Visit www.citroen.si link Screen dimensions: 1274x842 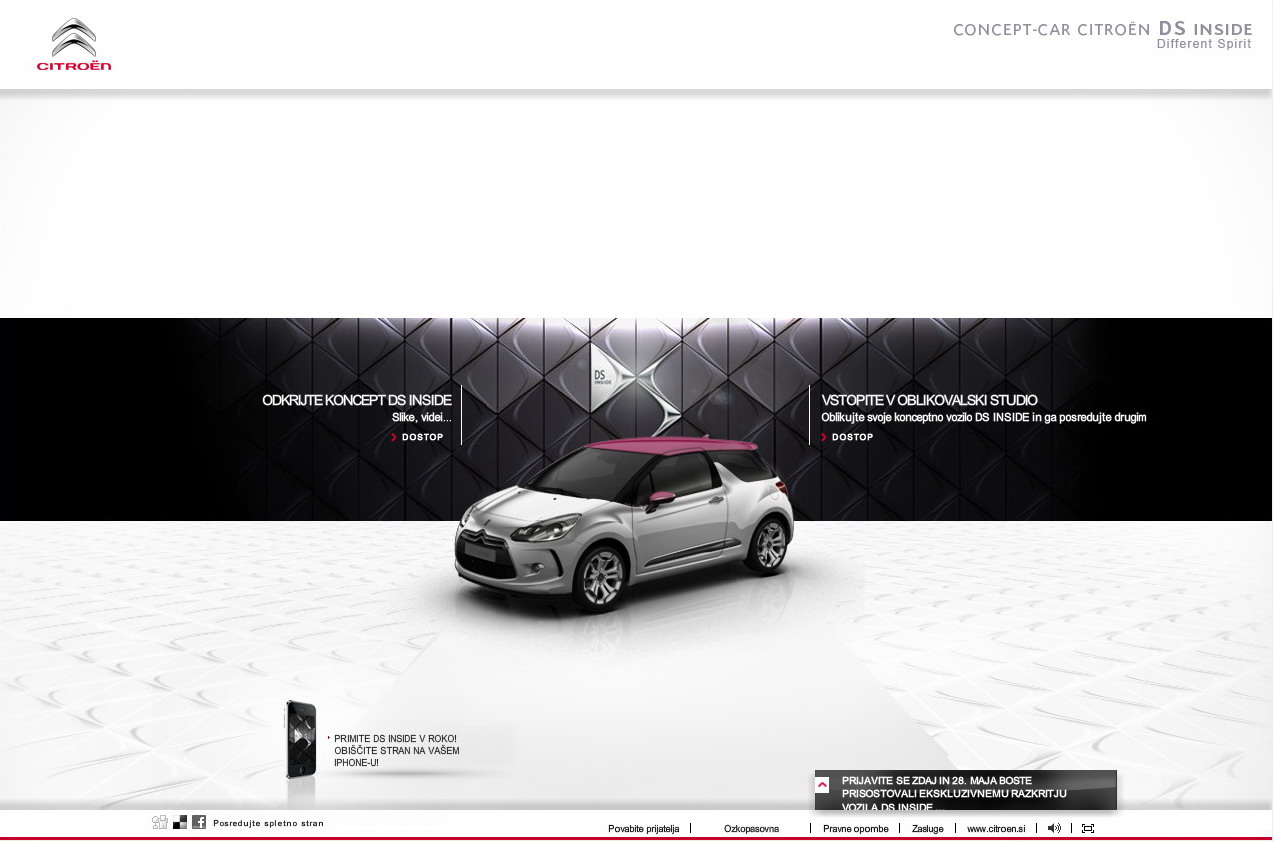click(996, 829)
